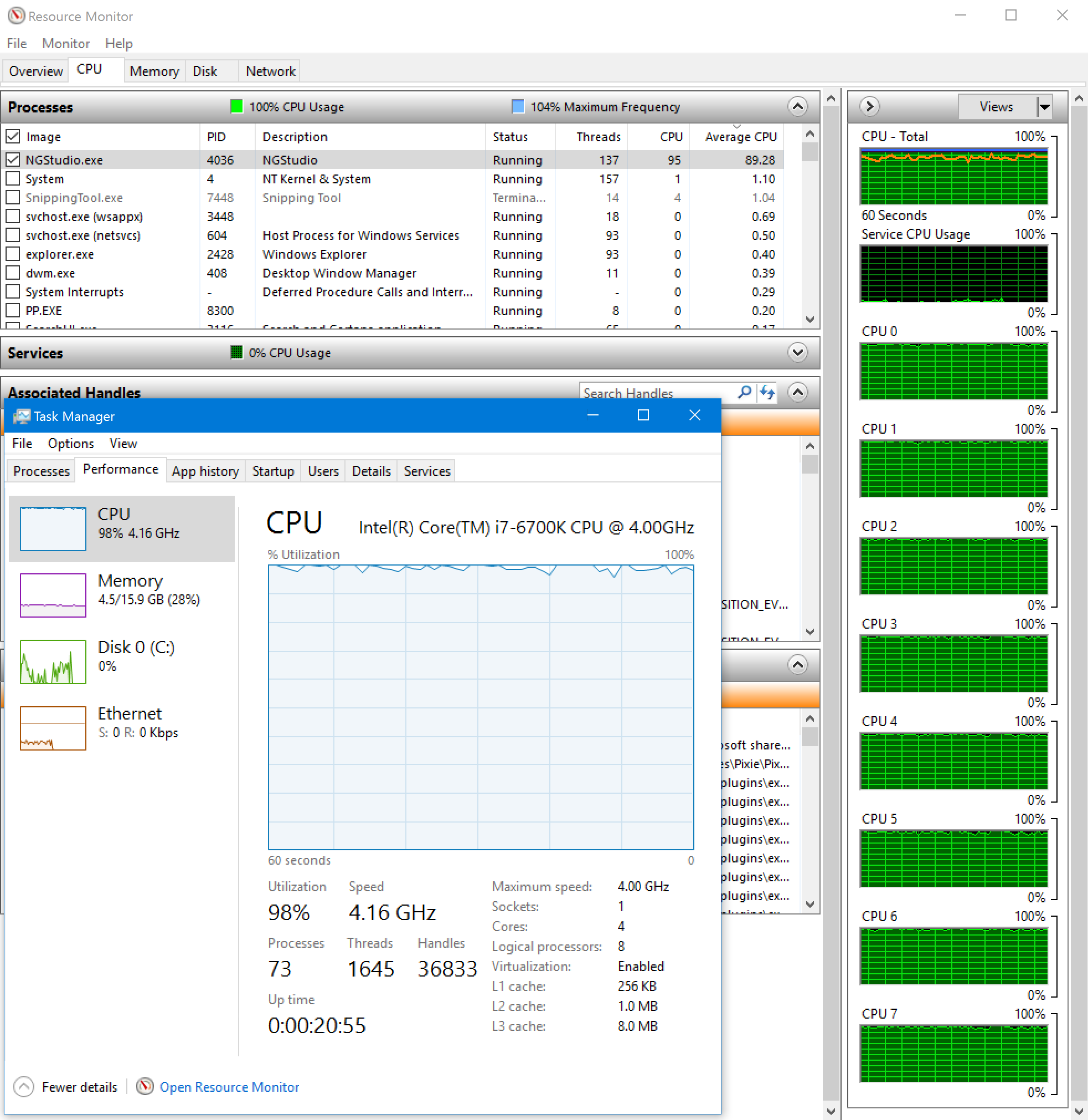Click Fewer details label in Task Manager
Image resolution: width=1088 pixels, height=1120 pixels.
click(x=79, y=1087)
